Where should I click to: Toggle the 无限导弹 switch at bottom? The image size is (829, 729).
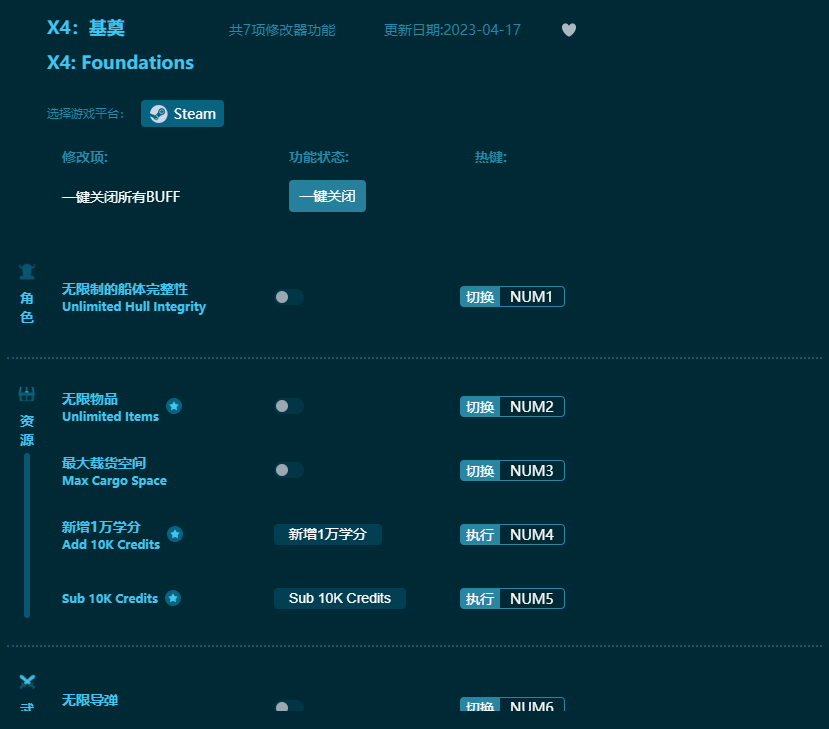(x=289, y=706)
